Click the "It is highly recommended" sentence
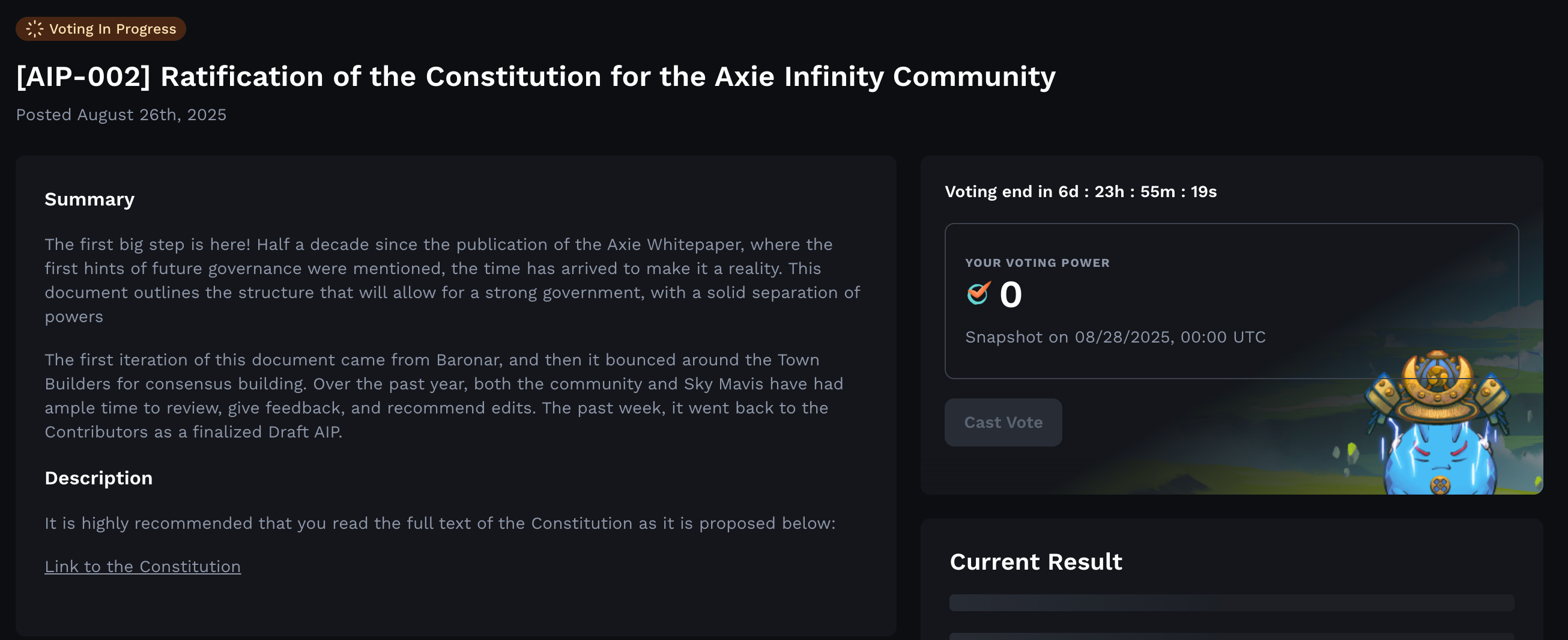The height and width of the screenshot is (640, 1568). (440, 523)
